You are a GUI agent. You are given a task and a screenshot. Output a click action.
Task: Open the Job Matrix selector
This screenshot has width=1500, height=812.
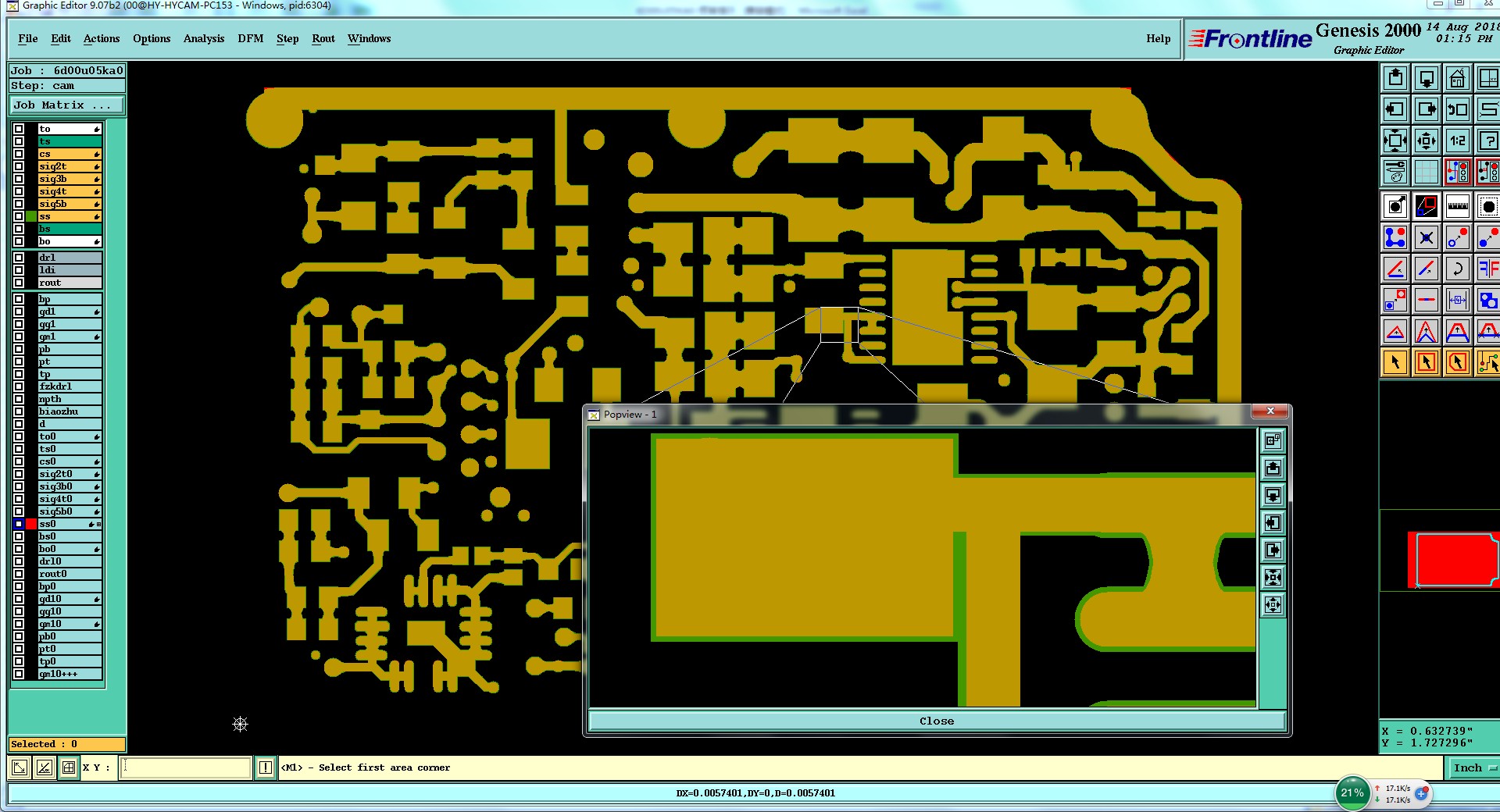[66, 105]
